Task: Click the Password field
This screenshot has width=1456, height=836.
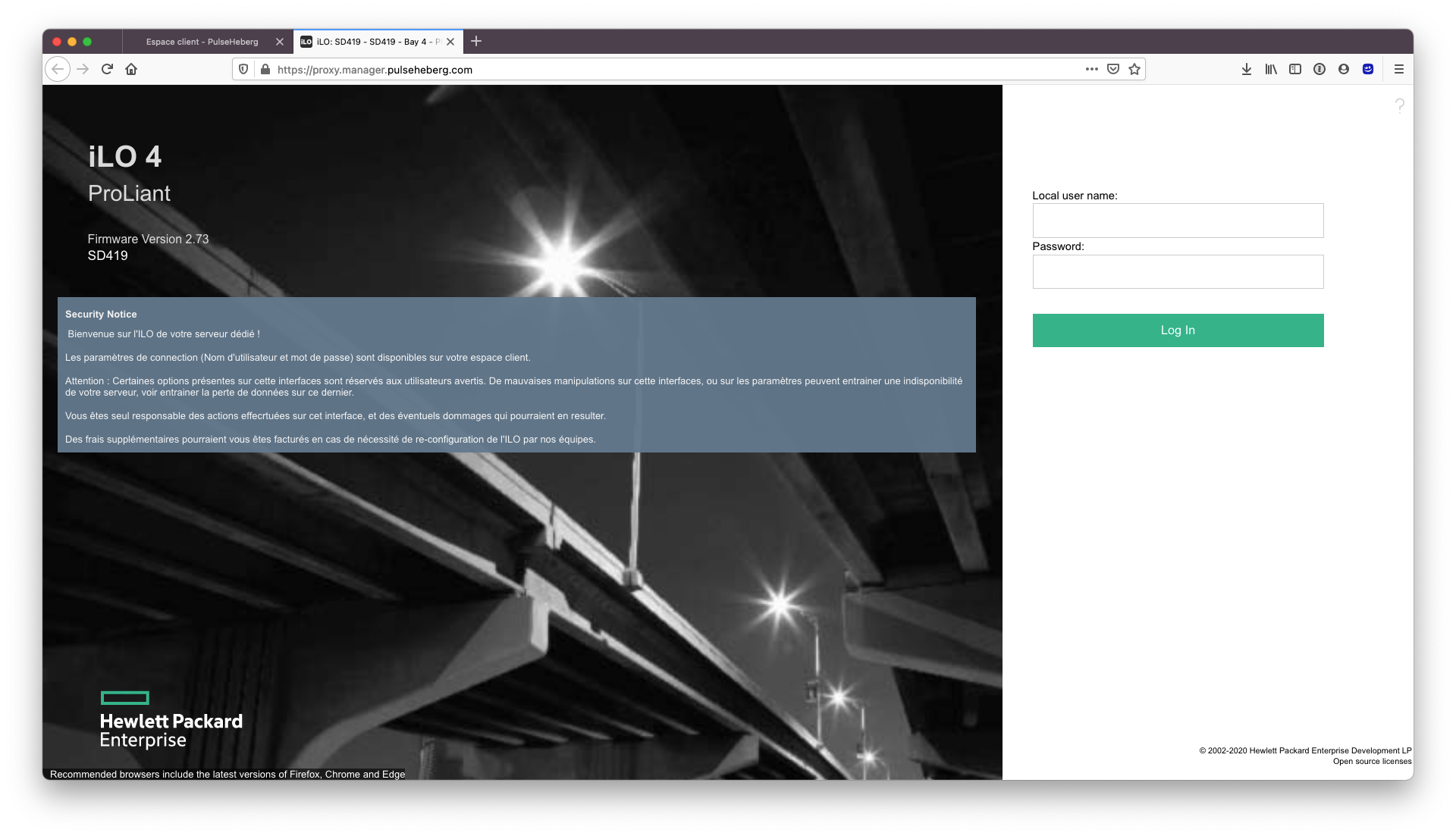Action: click(x=1178, y=271)
